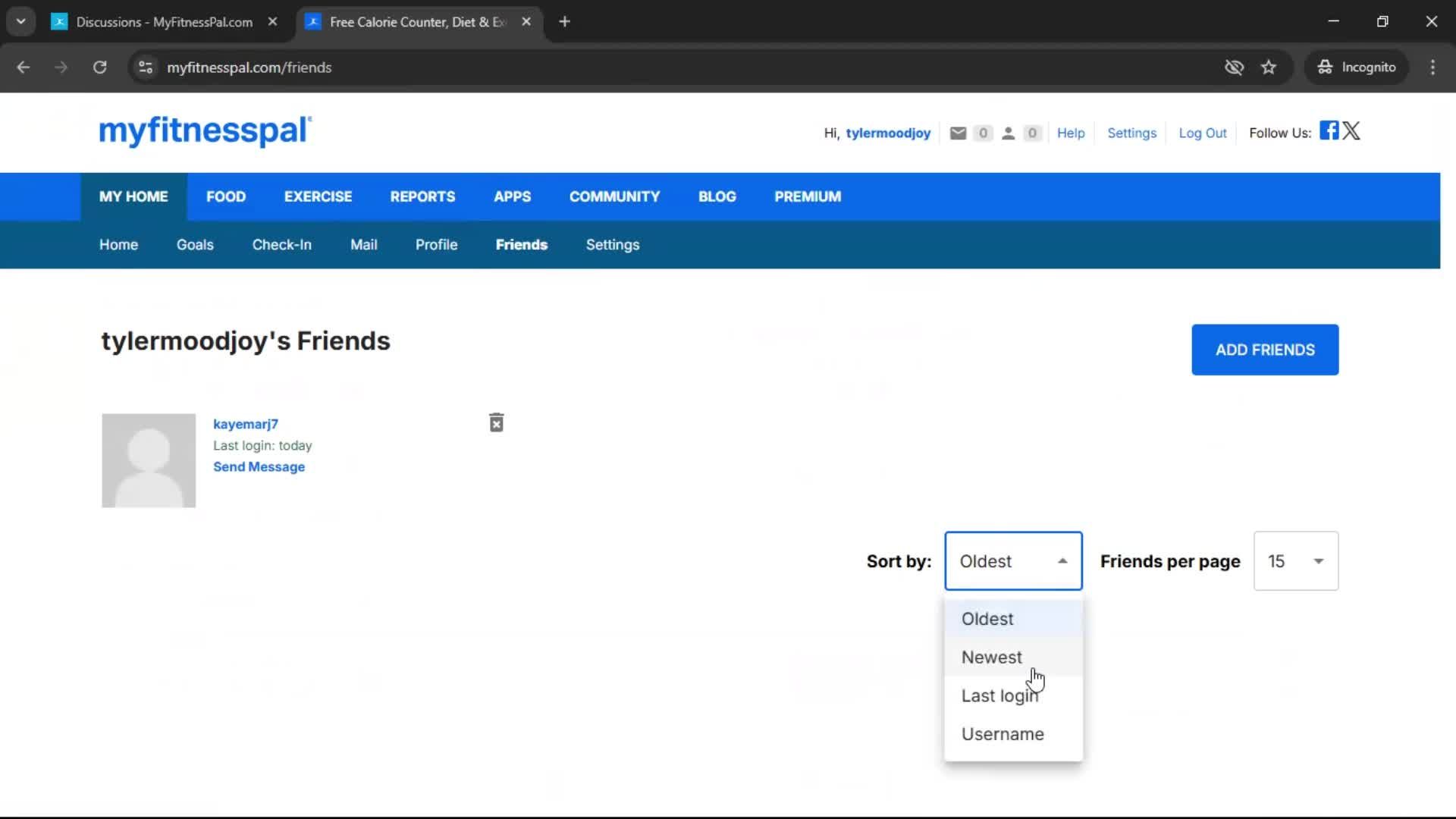This screenshot has width=1456, height=819.
Task: Click the friend request count badge
Action: pyautogui.click(x=1031, y=133)
